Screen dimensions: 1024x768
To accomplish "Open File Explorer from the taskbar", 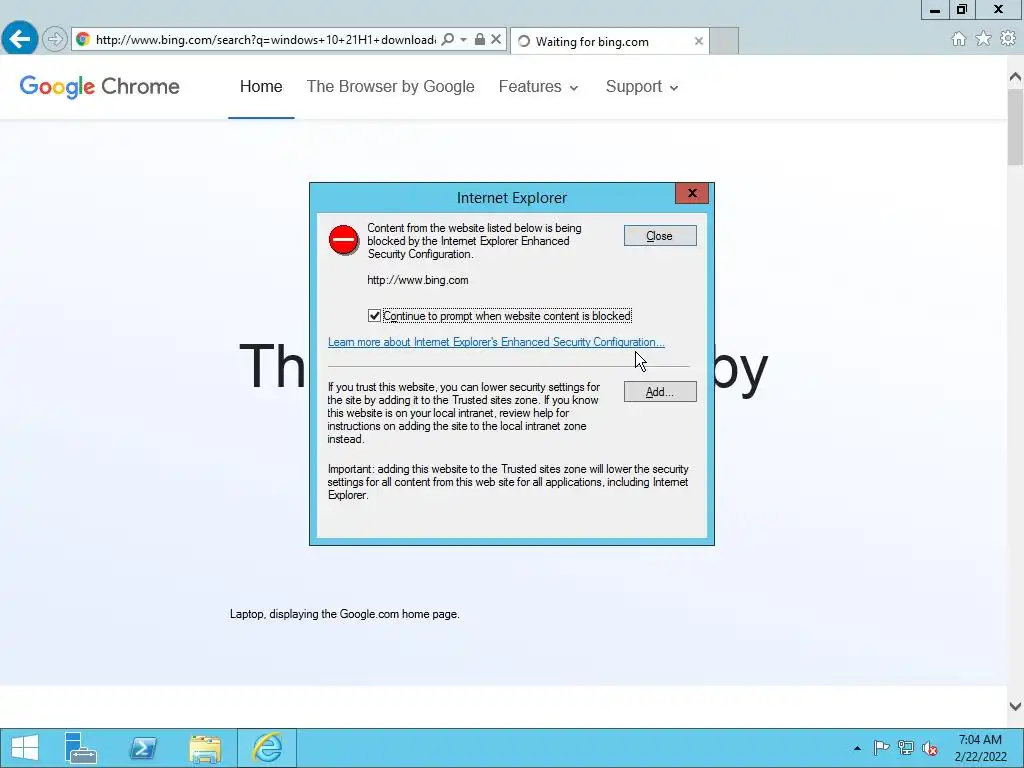I will pyautogui.click(x=204, y=748).
